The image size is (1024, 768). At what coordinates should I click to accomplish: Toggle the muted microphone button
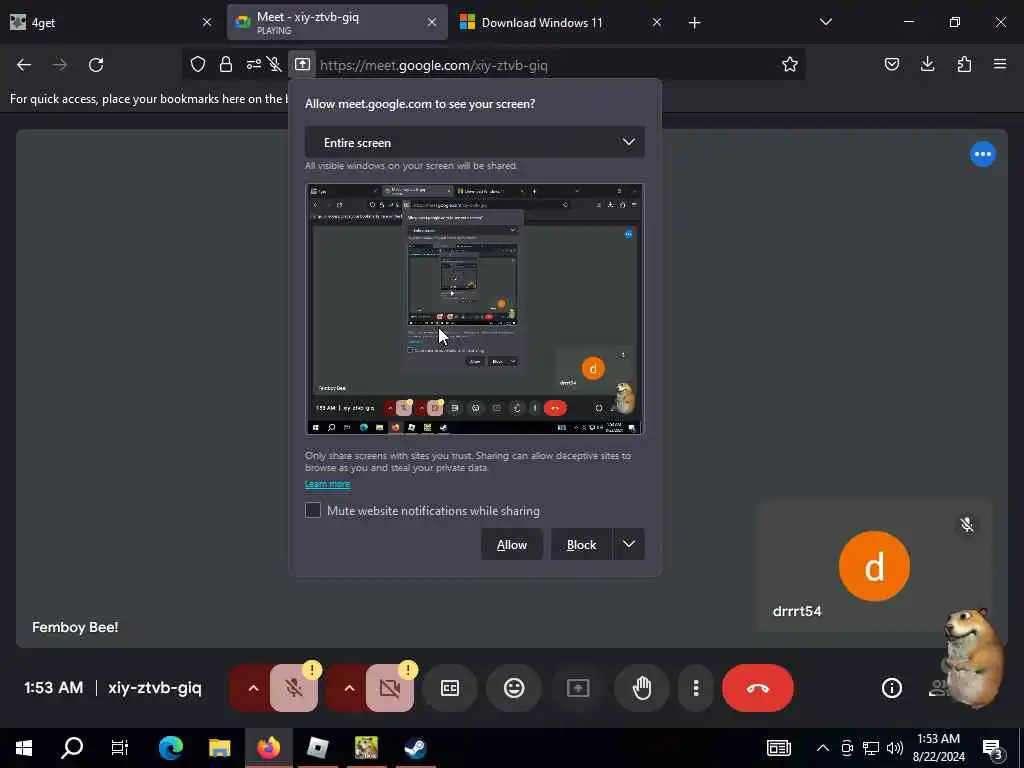(294, 688)
